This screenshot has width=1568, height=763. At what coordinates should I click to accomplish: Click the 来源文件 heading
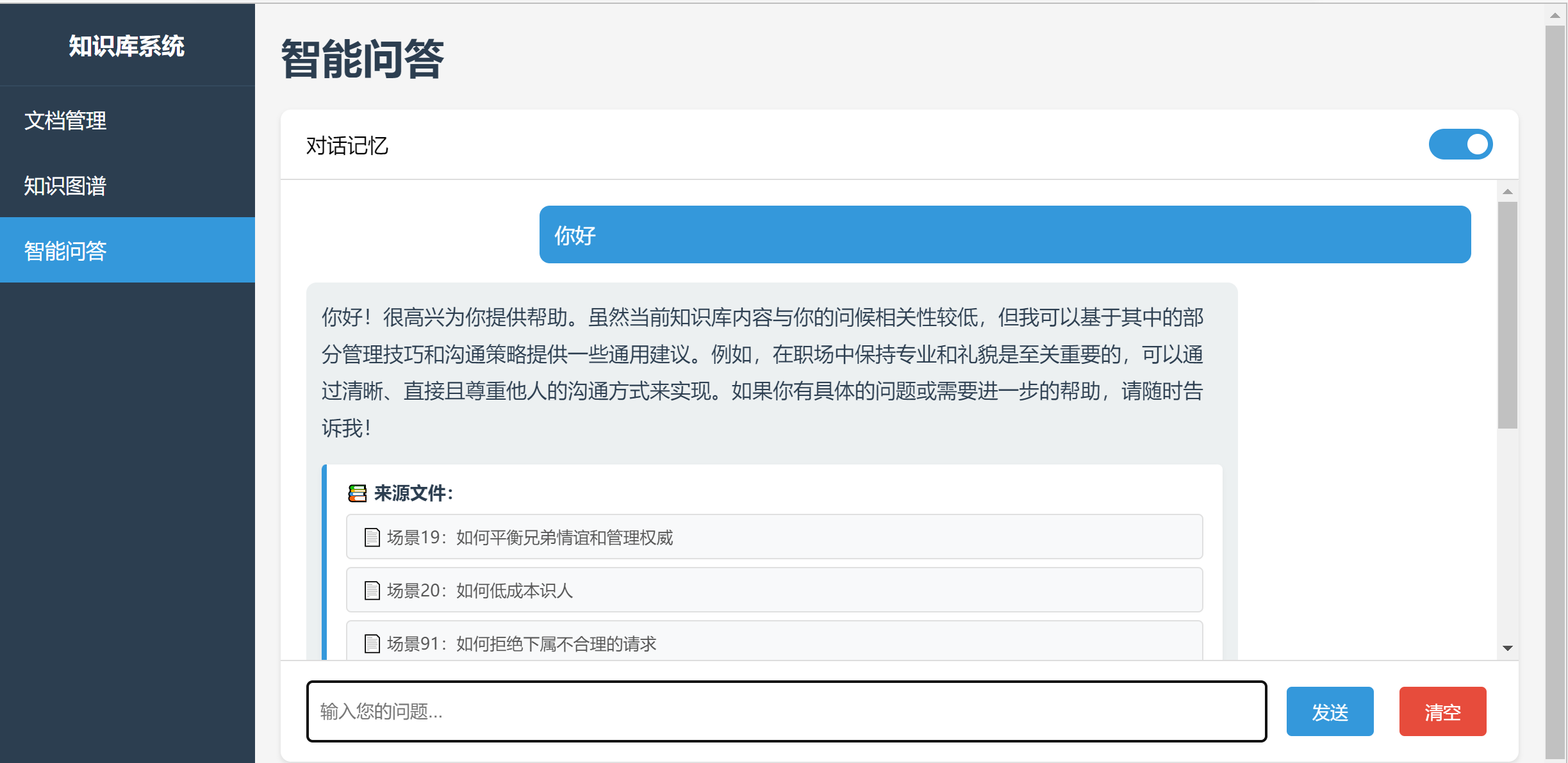[413, 493]
